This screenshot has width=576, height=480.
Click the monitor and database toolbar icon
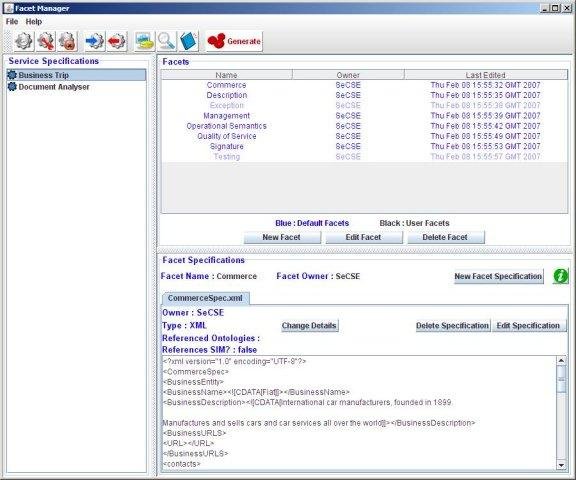pos(144,41)
